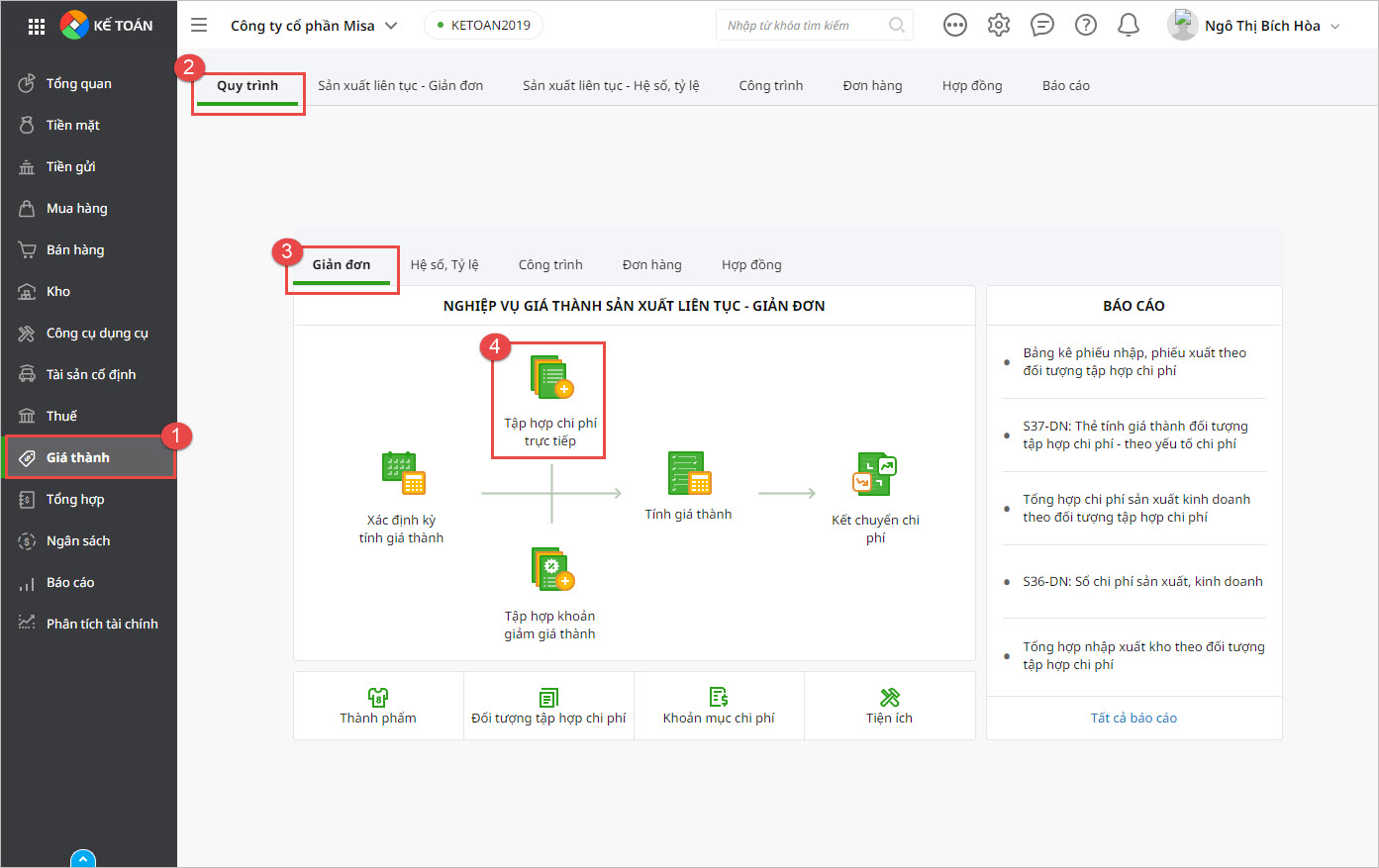The image size is (1379, 868).
Task: Open the apps grid launcher icon
Action: (x=37, y=27)
